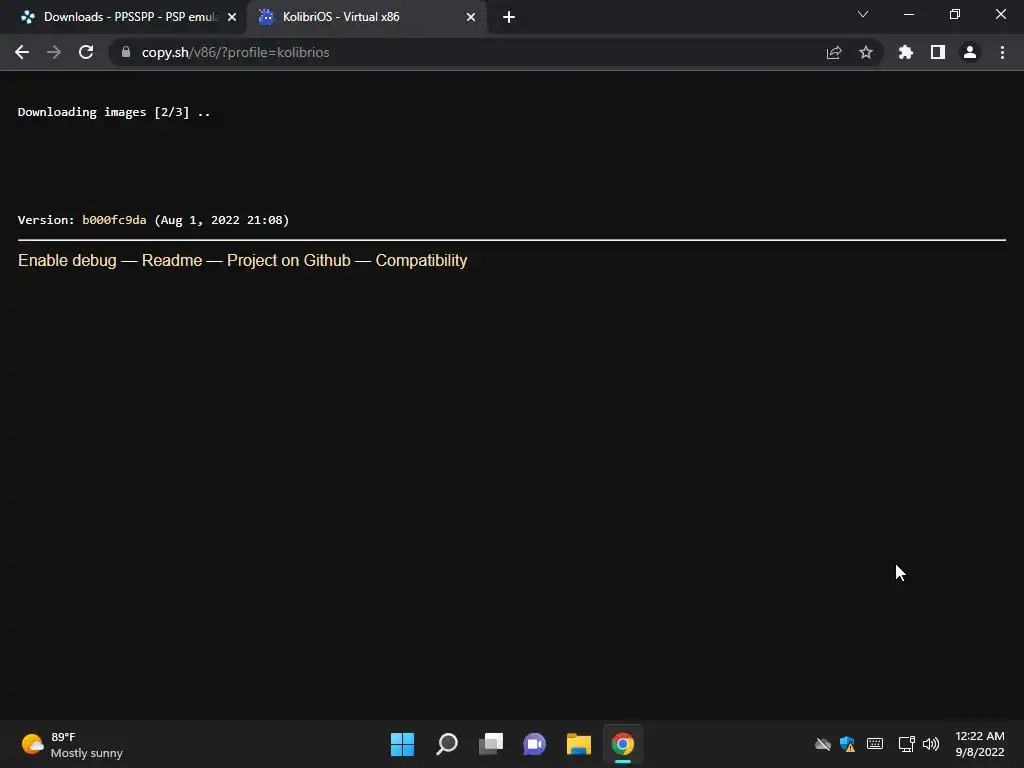Open Windows Security tray icon
This screenshot has width=1024, height=768.
848,744
